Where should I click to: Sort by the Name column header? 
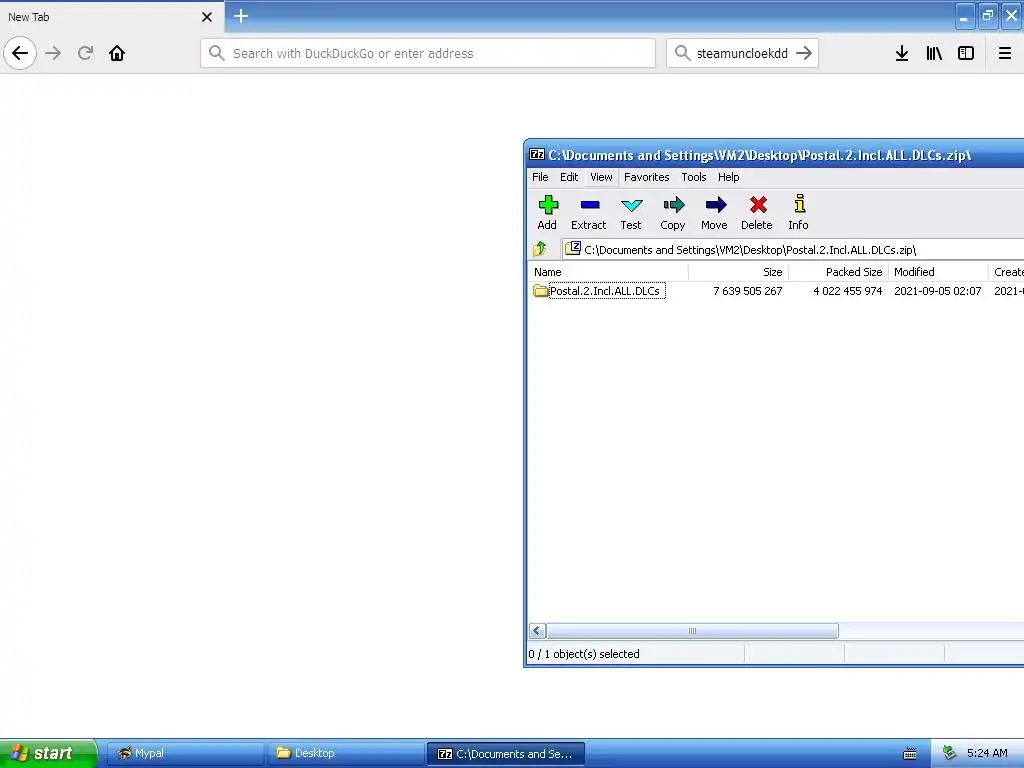pos(608,272)
